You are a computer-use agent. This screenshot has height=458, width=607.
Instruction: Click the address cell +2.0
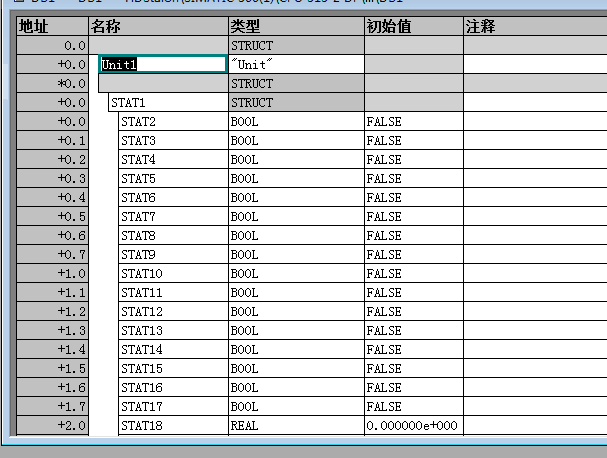pyautogui.click(x=53, y=425)
